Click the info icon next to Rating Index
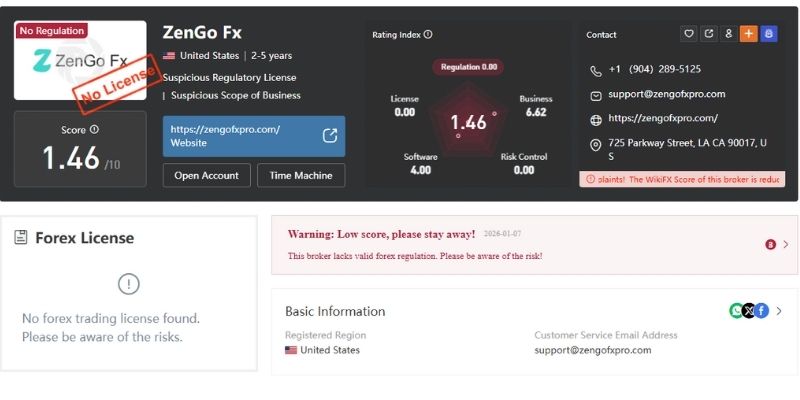Screen dimensions: 800x400 click(x=428, y=34)
